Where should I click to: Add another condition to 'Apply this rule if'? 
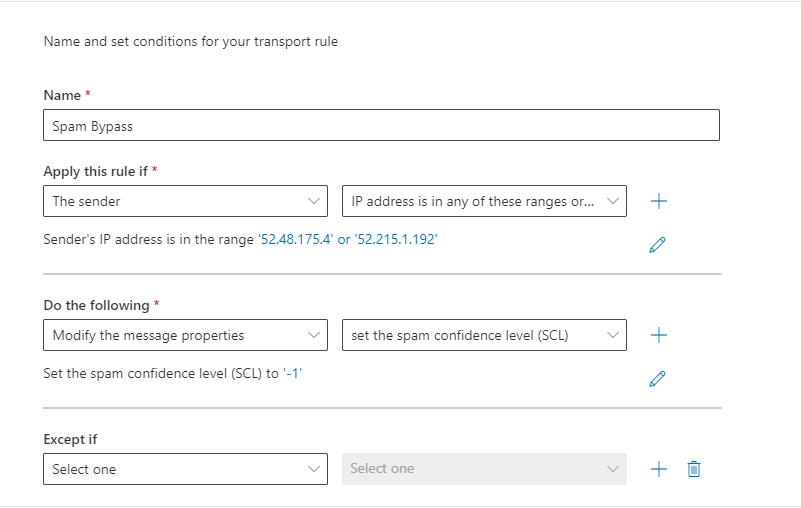click(x=658, y=201)
